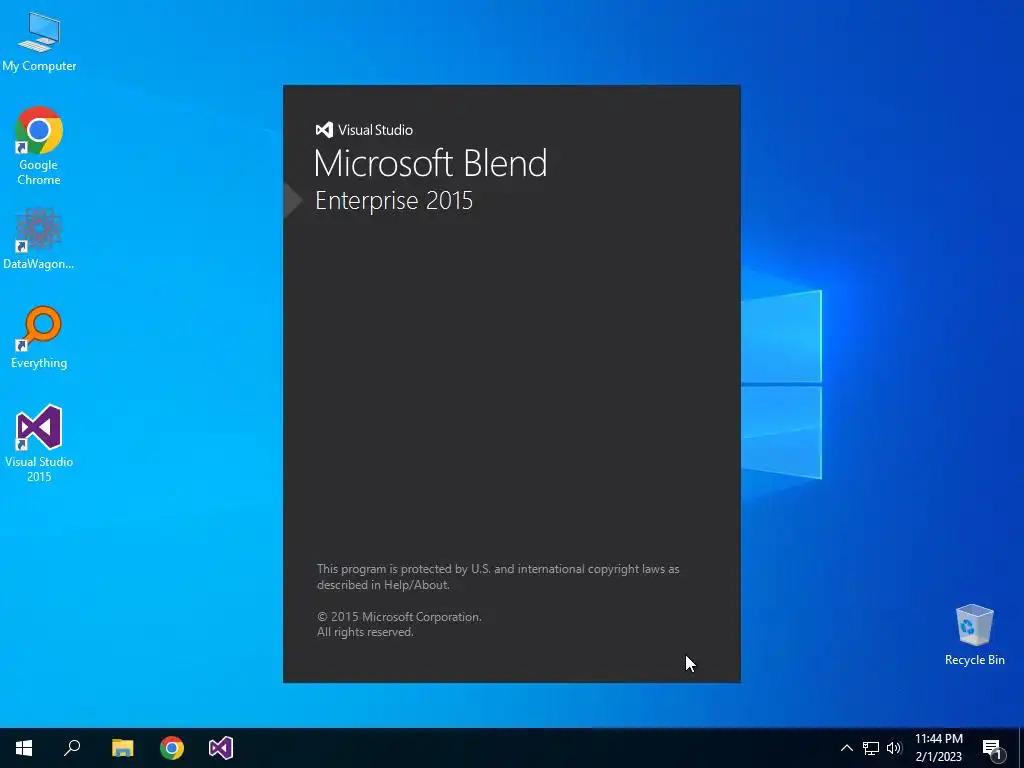Open the clock showing 11:44 PM
Viewport: 1024px width, 768px height.
[938, 748]
